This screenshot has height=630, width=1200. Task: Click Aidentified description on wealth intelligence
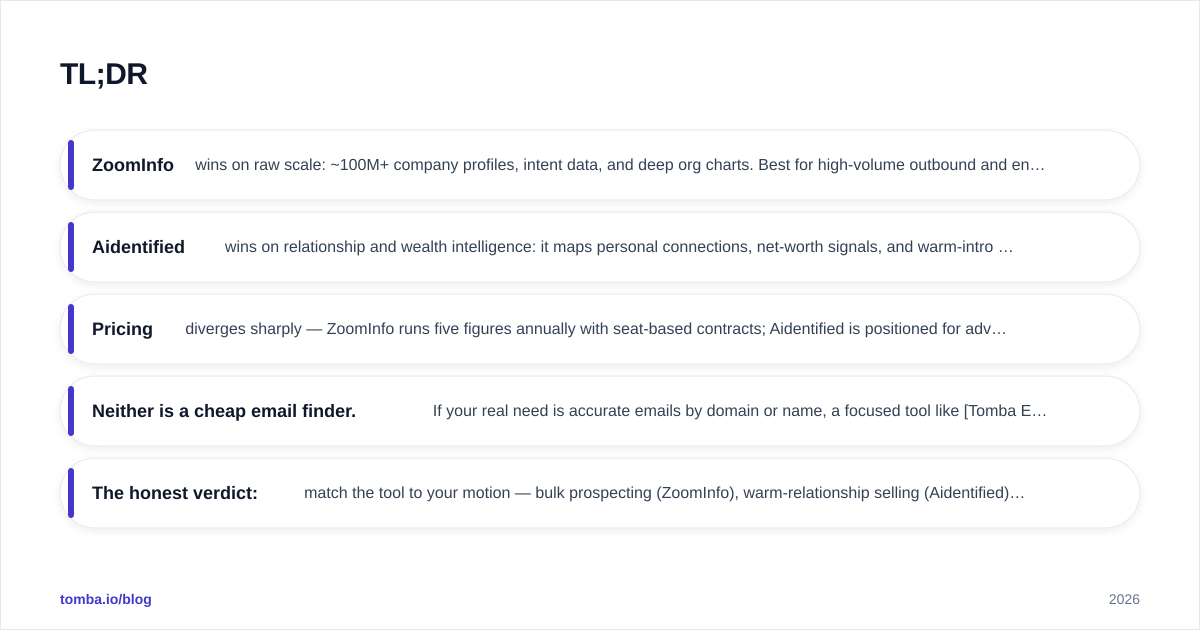(619, 247)
